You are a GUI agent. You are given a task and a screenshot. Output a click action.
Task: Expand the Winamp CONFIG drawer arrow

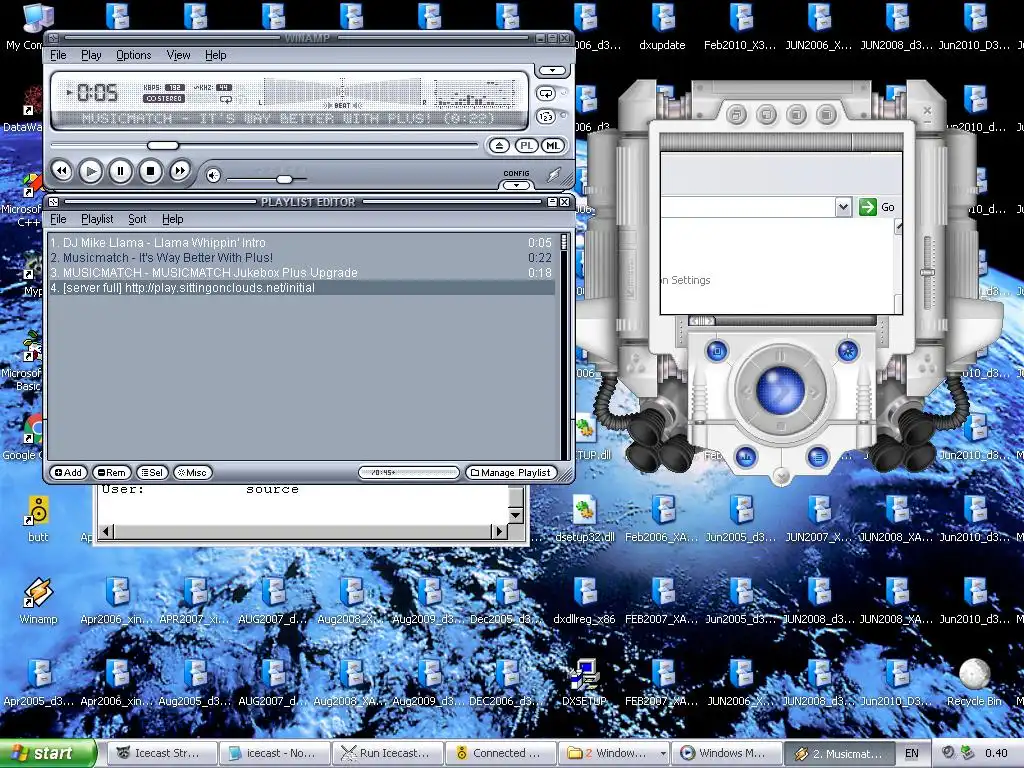tap(516, 185)
